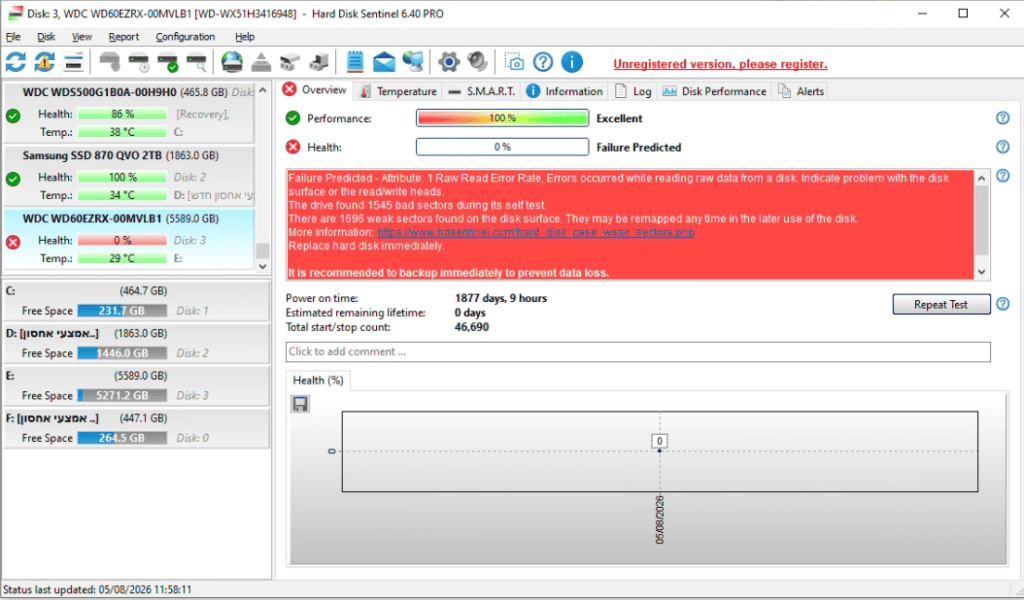The width and height of the screenshot is (1024, 600).
Task: Select the C: partition entry
Action: coord(136,301)
